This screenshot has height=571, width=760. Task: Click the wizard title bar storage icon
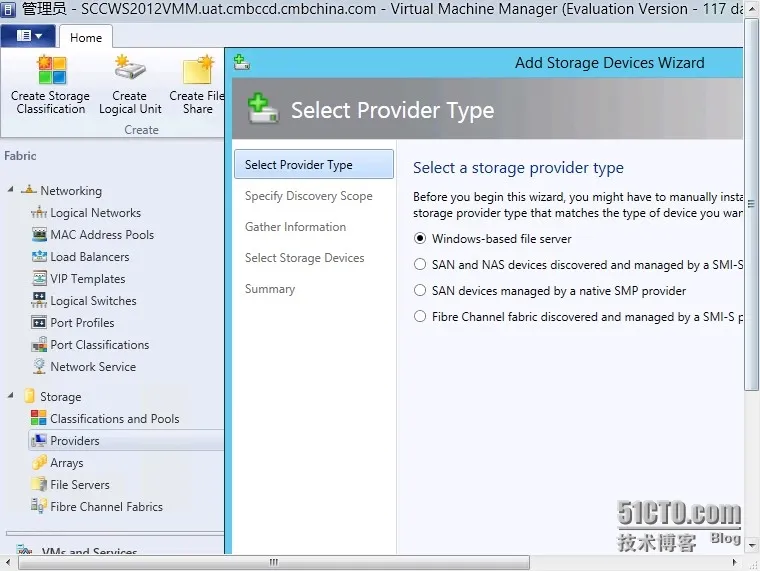tap(241, 62)
